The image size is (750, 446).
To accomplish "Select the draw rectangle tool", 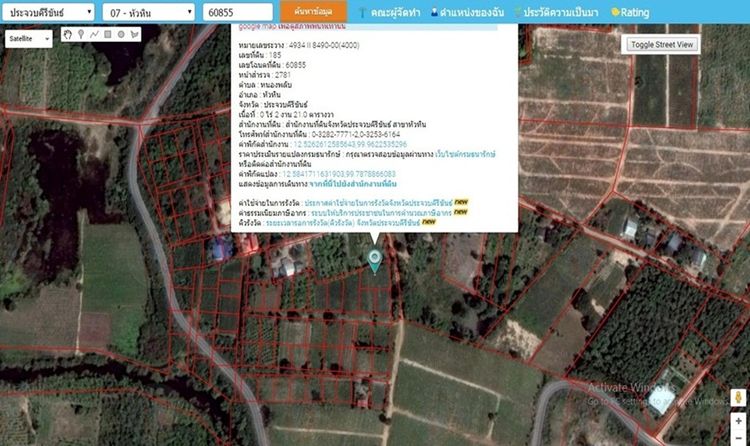I will (107, 35).
